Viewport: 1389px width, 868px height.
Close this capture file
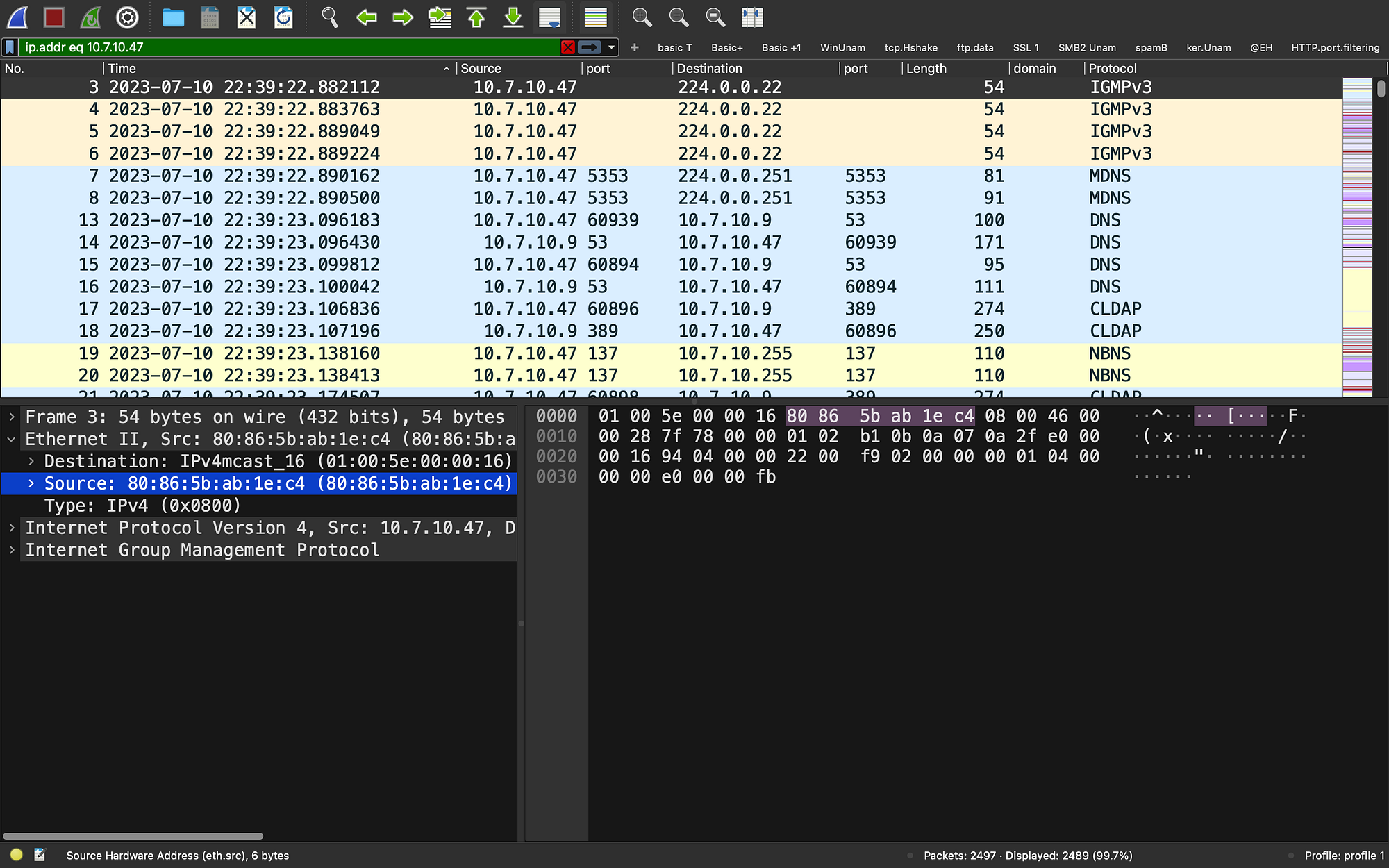[x=247, y=17]
